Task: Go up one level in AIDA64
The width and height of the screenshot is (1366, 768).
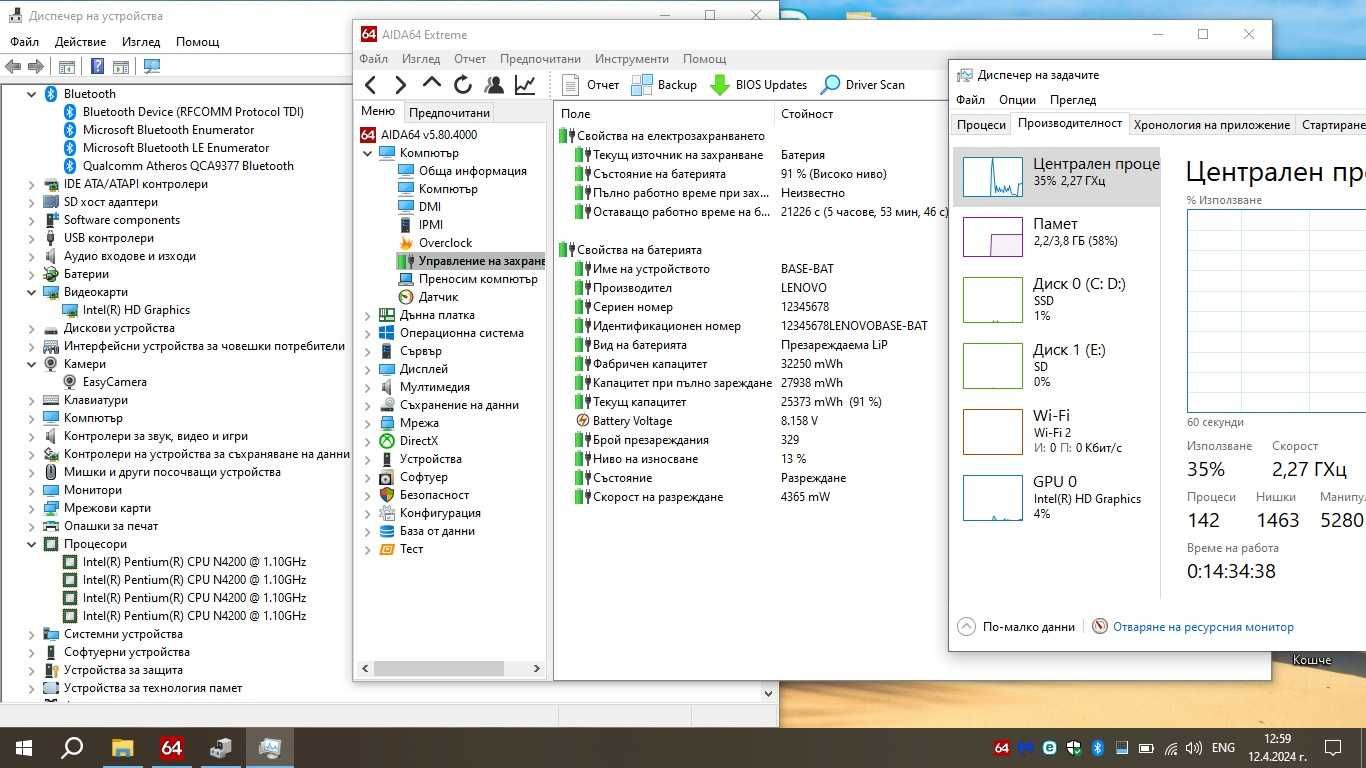Action: 432,83
